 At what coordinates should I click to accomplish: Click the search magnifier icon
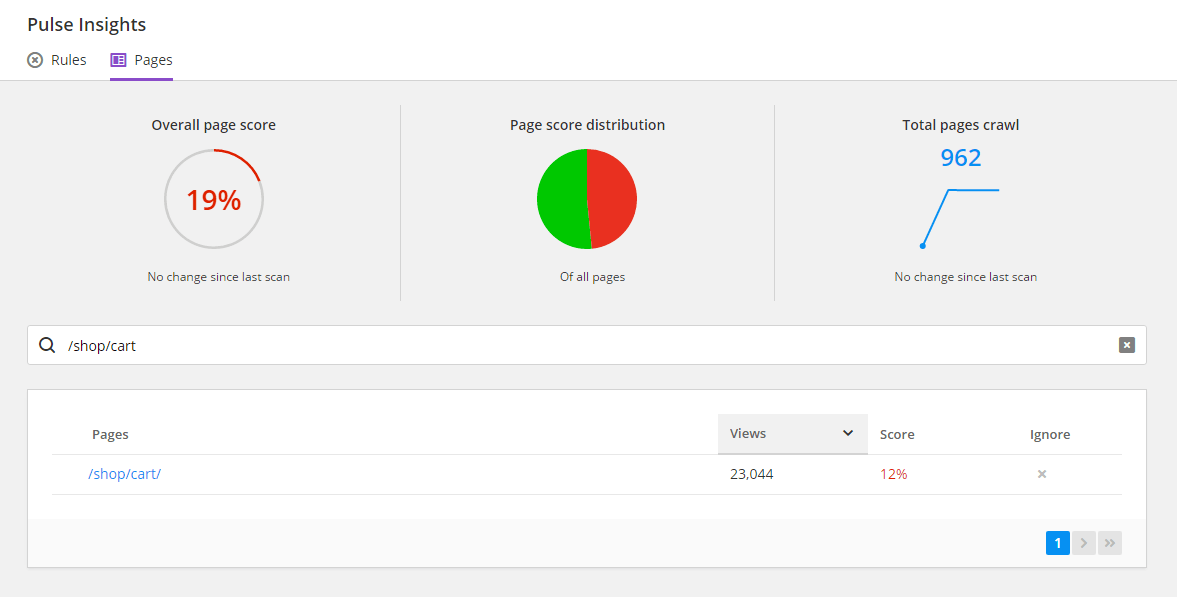pos(47,344)
